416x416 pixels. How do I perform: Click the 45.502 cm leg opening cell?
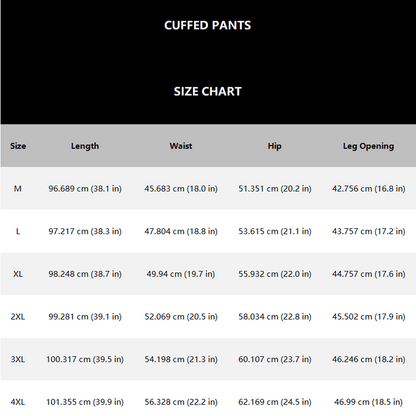click(368, 317)
